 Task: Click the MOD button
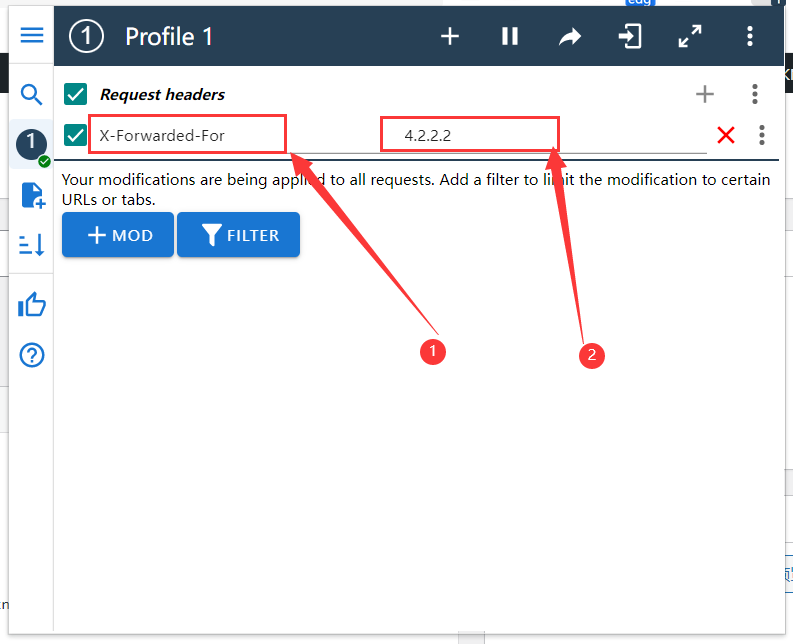[118, 235]
